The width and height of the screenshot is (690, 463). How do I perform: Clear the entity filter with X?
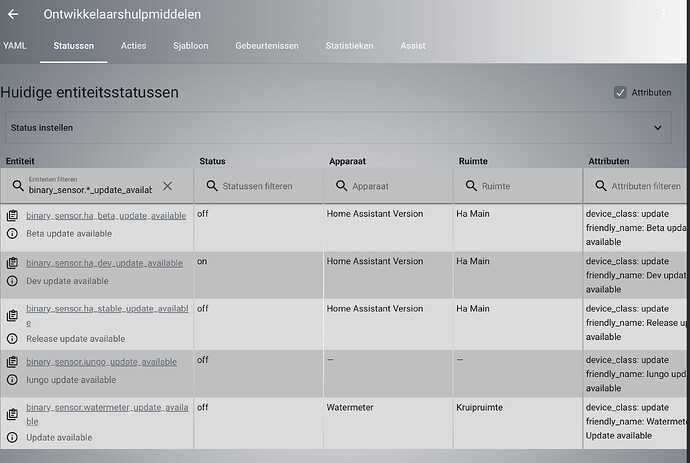pyautogui.click(x=167, y=186)
